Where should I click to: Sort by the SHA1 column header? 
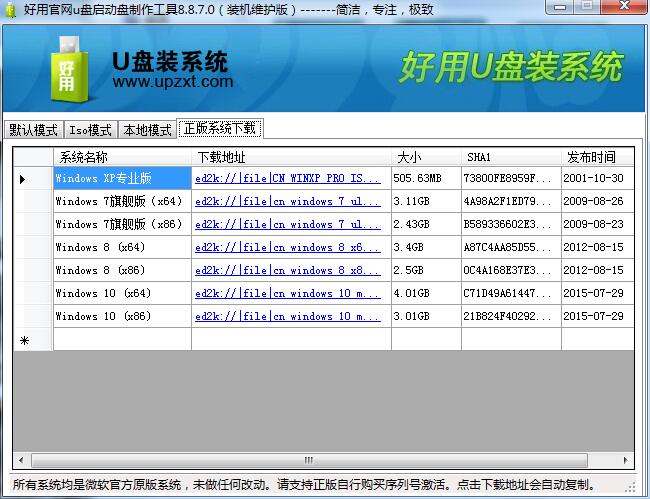pos(511,157)
